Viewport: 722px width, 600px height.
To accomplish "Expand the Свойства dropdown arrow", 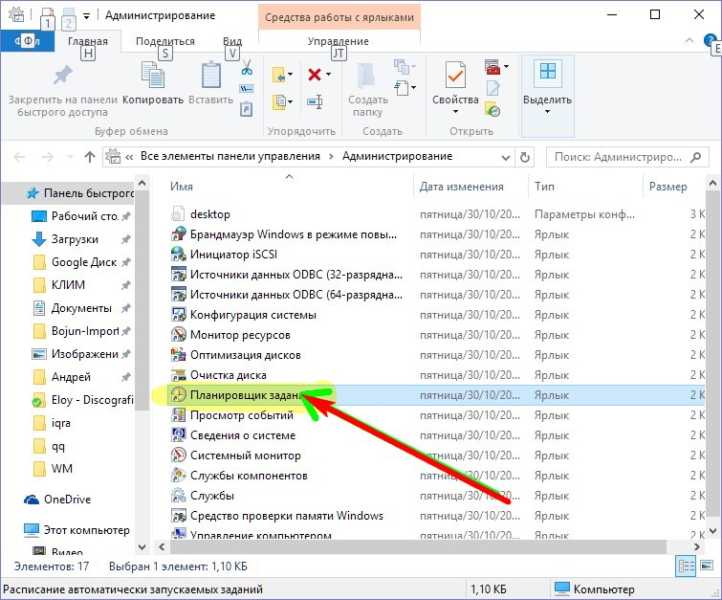I will pyautogui.click(x=455, y=111).
